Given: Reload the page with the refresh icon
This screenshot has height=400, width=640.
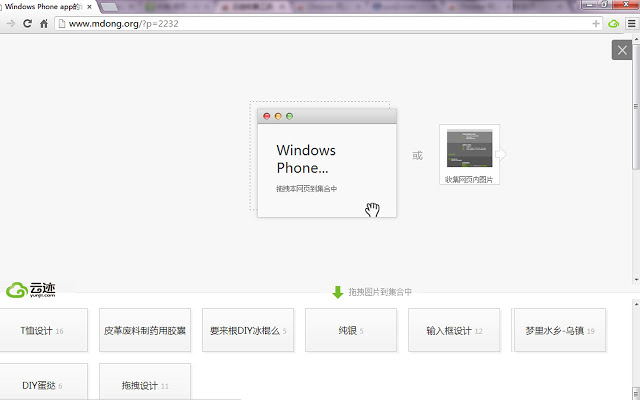Looking at the screenshot, I should point(27,24).
